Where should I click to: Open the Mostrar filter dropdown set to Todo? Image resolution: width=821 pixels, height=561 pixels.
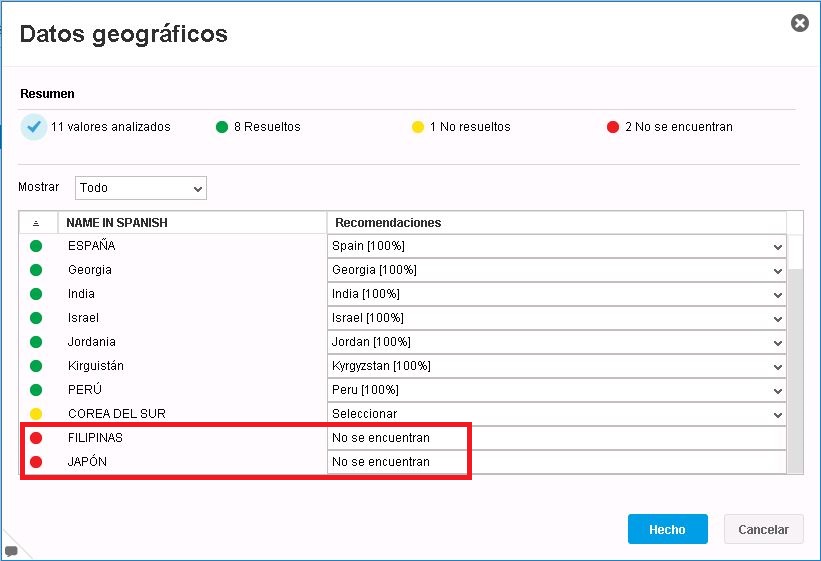click(141, 188)
